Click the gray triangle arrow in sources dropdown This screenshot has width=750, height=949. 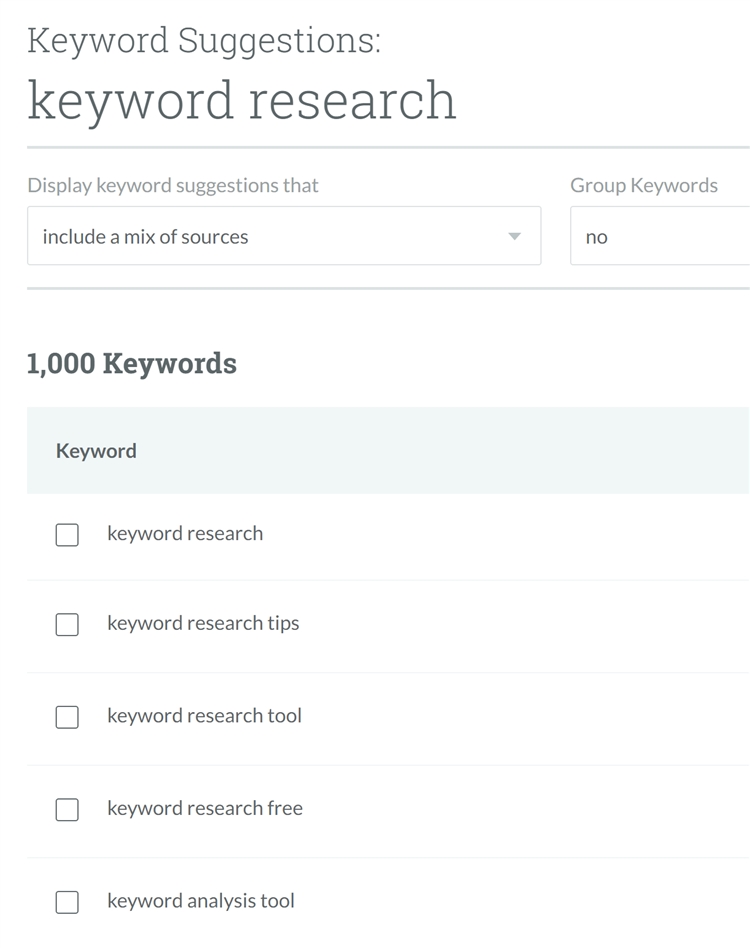pos(514,237)
